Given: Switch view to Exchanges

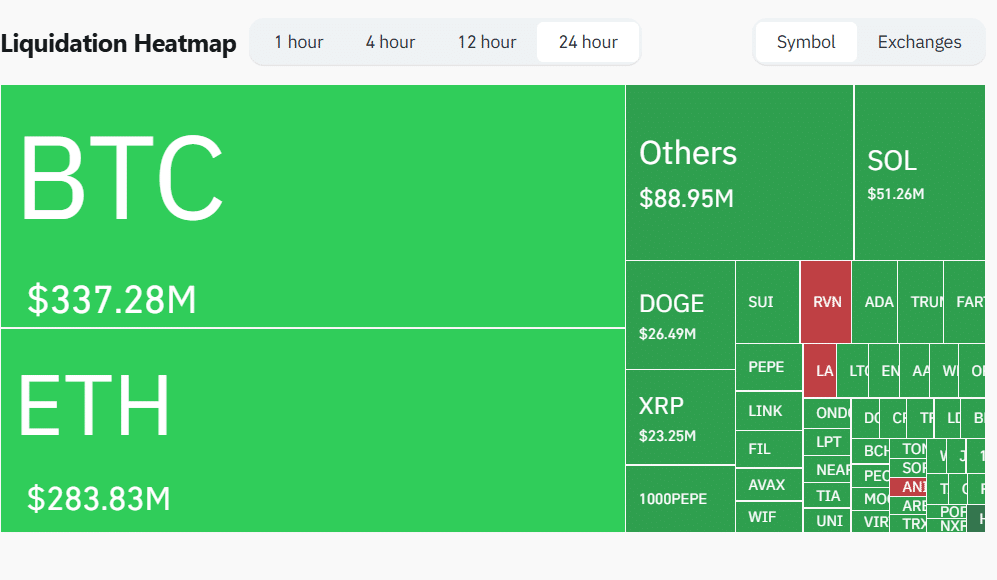Looking at the screenshot, I should [x=919, y=42].
